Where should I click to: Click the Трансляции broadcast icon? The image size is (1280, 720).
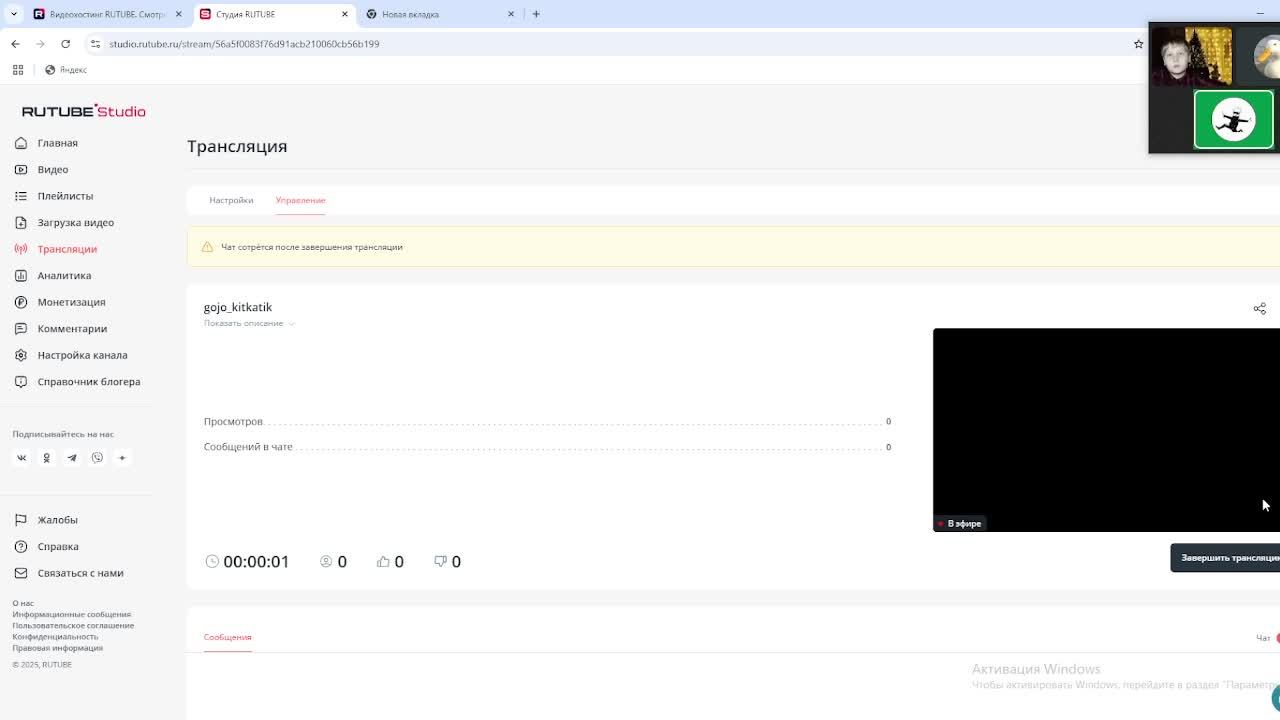[x=21, y=249]
